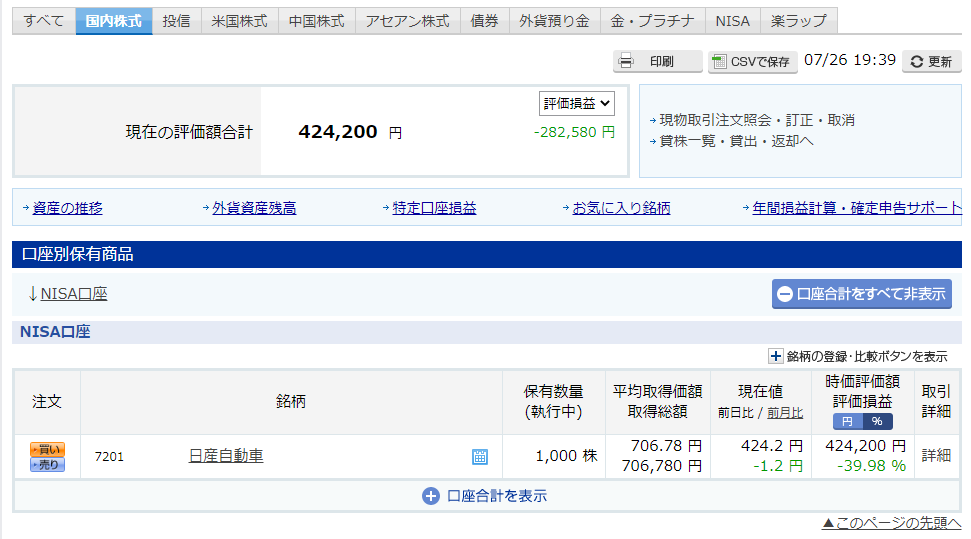The height and width of the screenshot is (539, 971).
Task: Open the 外貨資産残高 link
Action: [255, 208]
